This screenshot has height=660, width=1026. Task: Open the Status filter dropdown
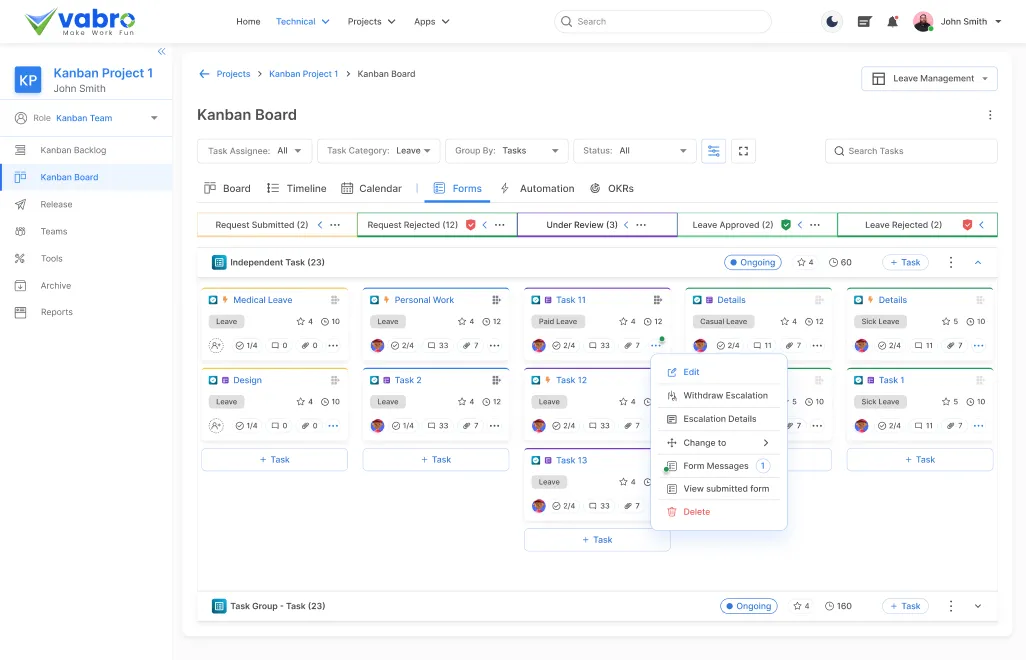coord(634,150)
